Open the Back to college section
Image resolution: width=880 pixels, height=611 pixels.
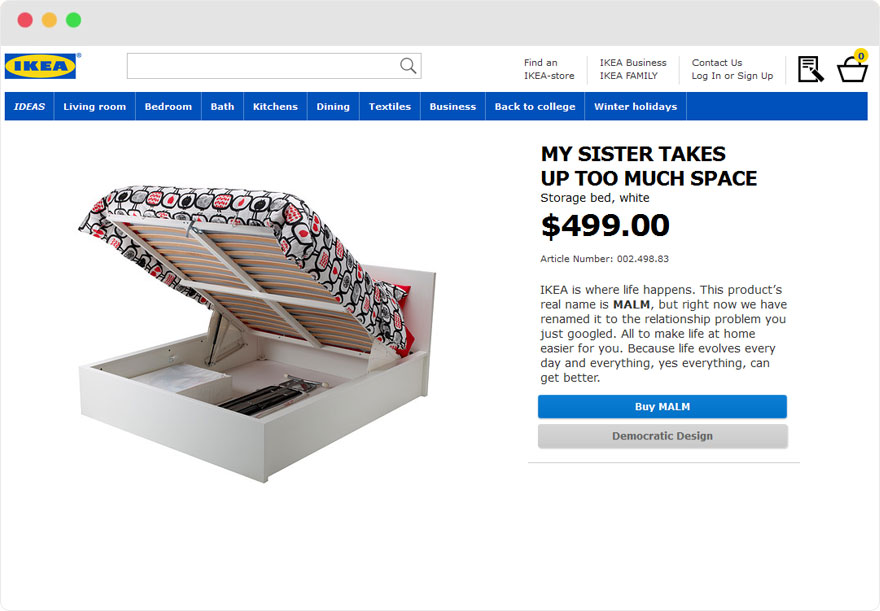[535, 107]
